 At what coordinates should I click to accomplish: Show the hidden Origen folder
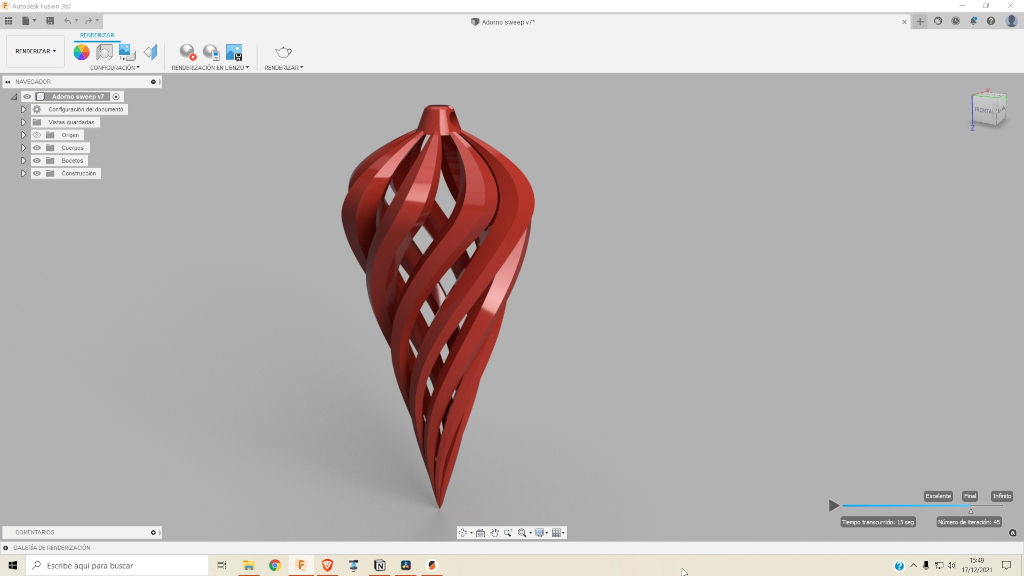click(x=37, y=135)
